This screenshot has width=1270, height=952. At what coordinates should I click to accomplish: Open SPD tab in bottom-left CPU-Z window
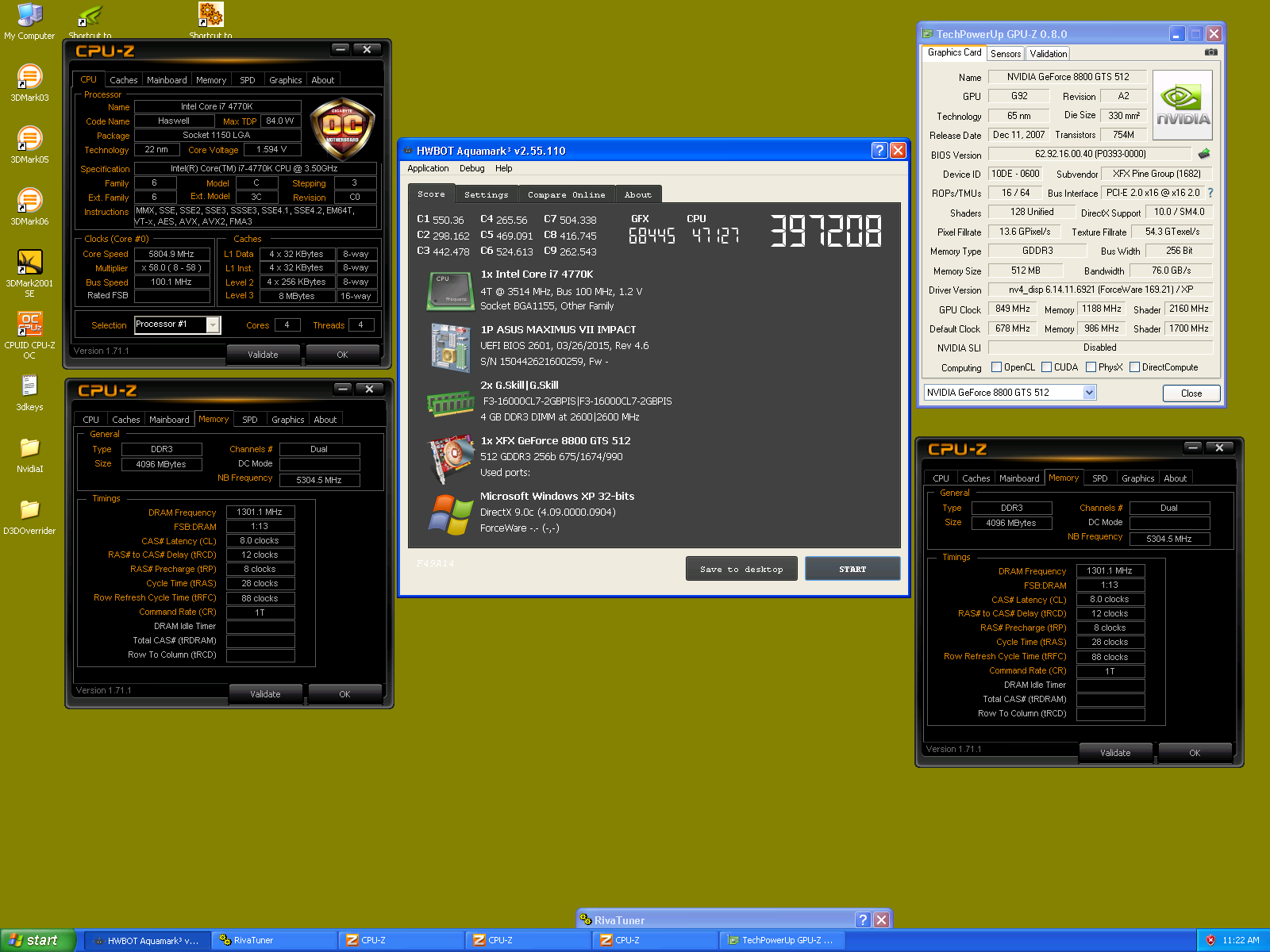tap(250, 420)
